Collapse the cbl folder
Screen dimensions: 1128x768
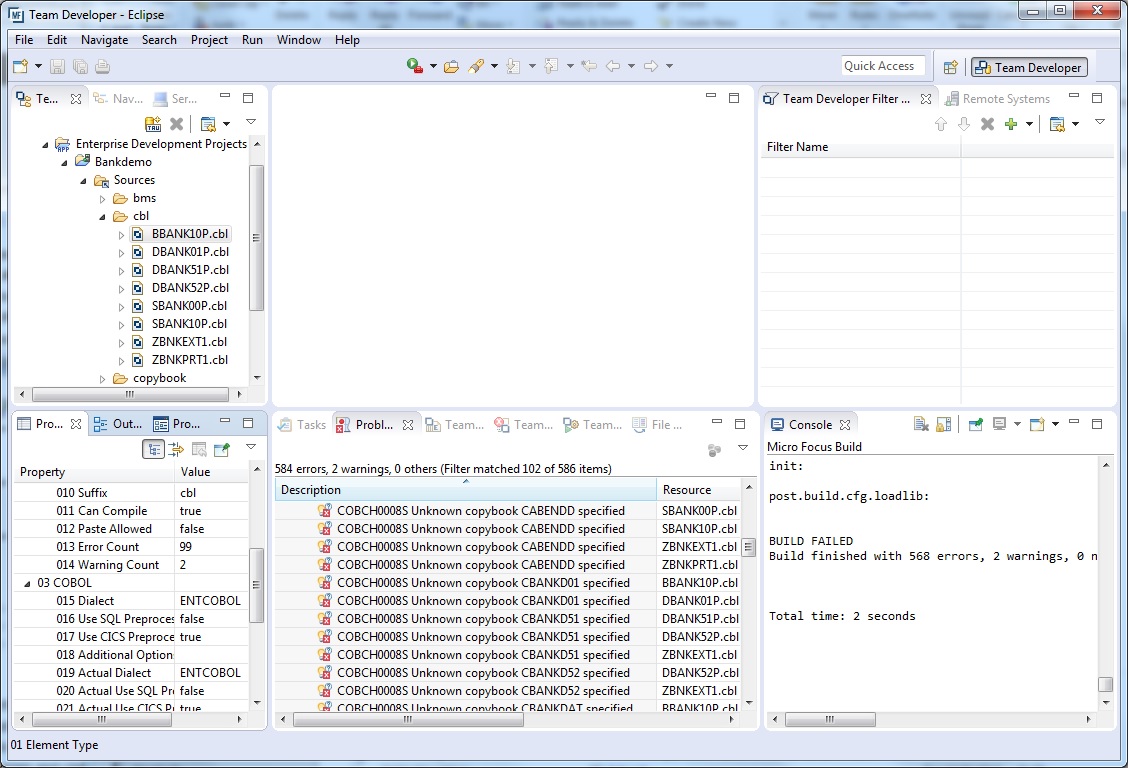coord(102,216)
